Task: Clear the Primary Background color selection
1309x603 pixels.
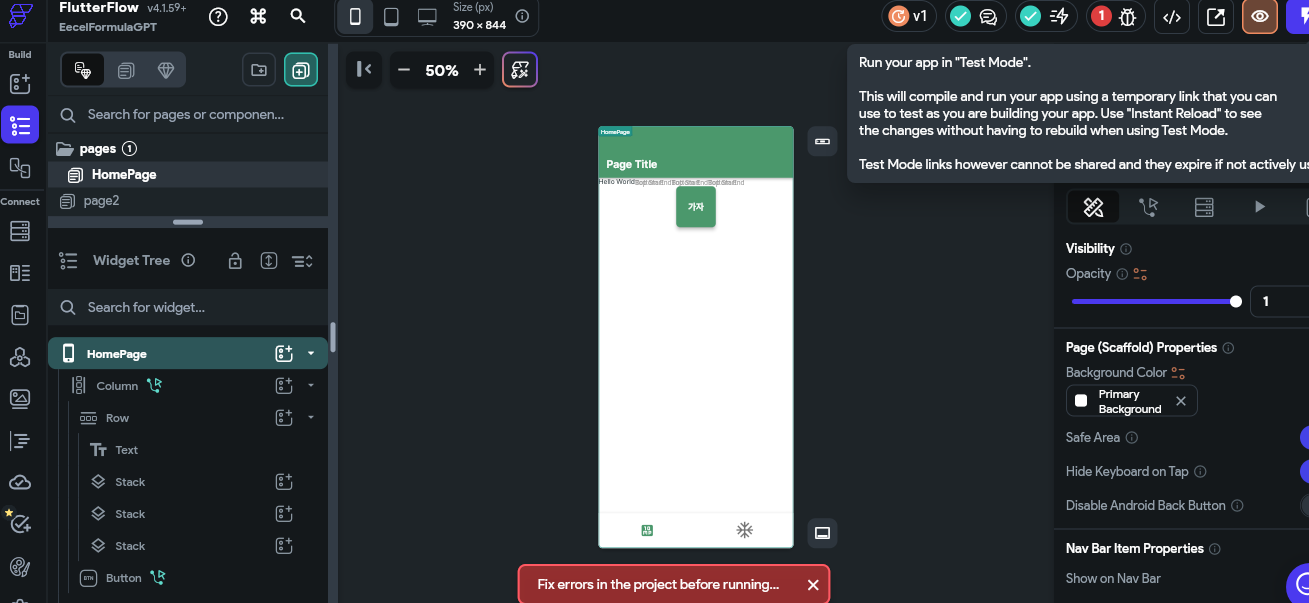Action: (1181, 401)
